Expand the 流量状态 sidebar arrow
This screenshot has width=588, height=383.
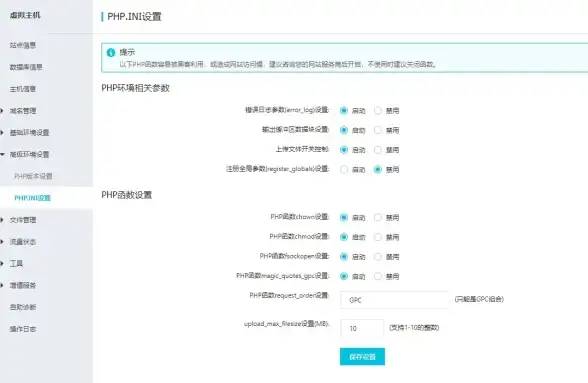[2, 242]
